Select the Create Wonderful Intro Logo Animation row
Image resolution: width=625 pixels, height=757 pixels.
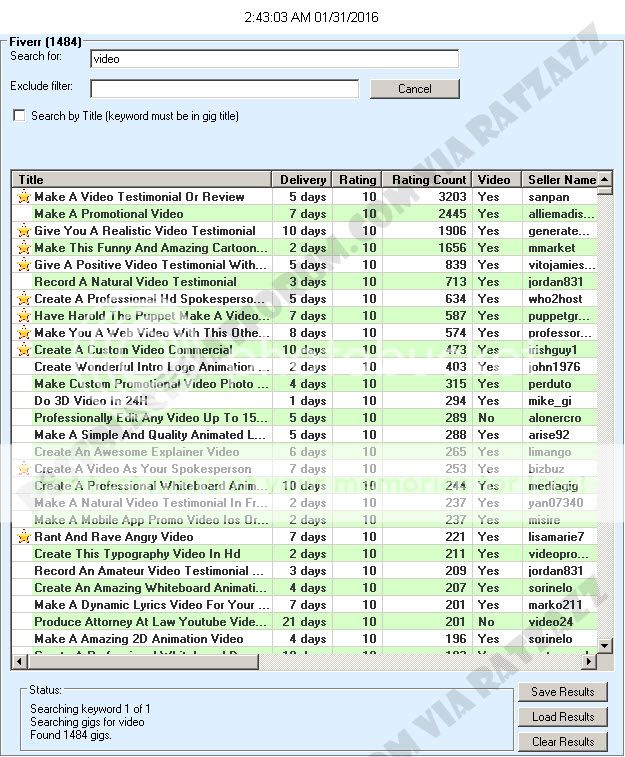[x=305, y=367]
